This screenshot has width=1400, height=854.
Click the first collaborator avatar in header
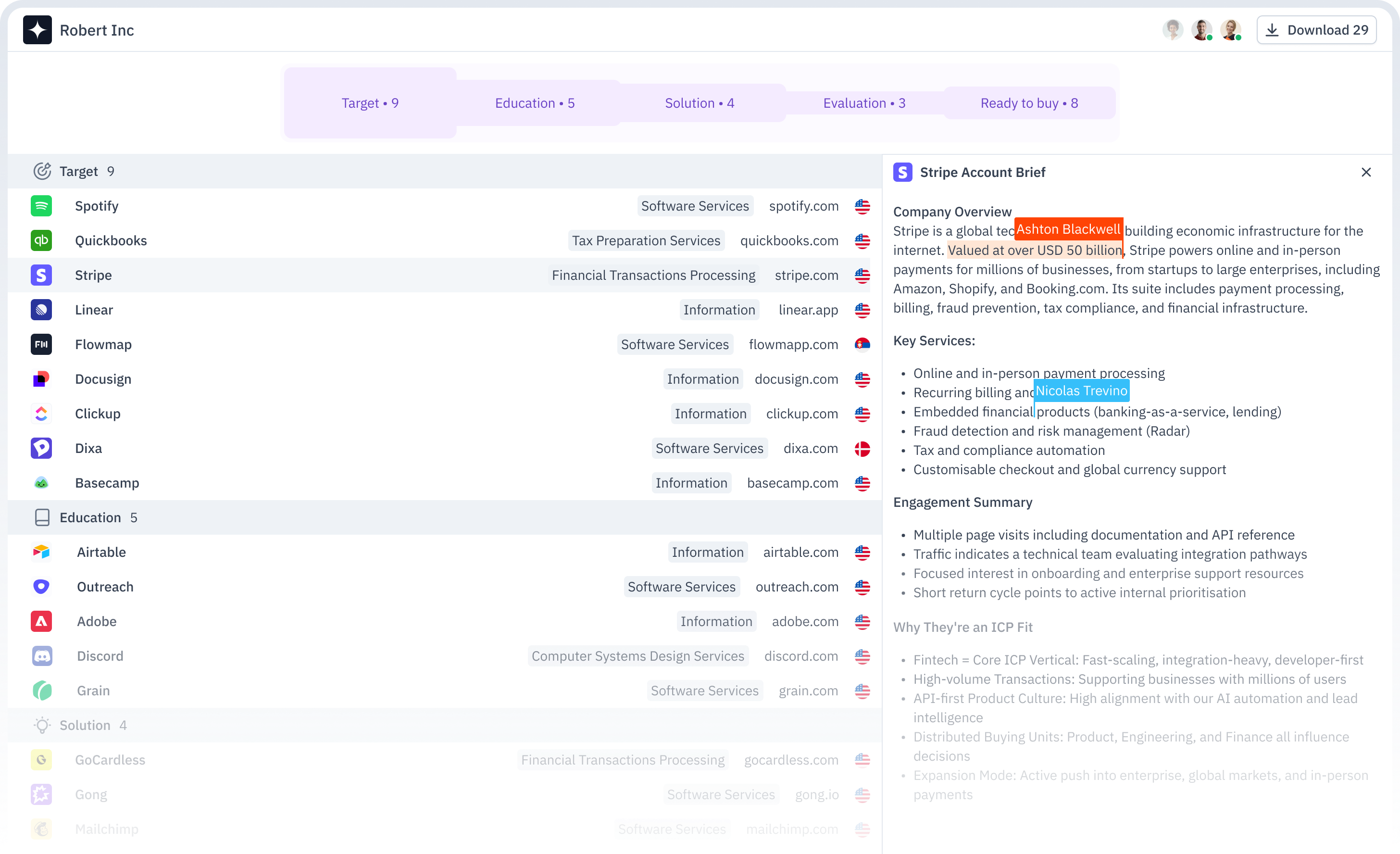point(1172,29)
